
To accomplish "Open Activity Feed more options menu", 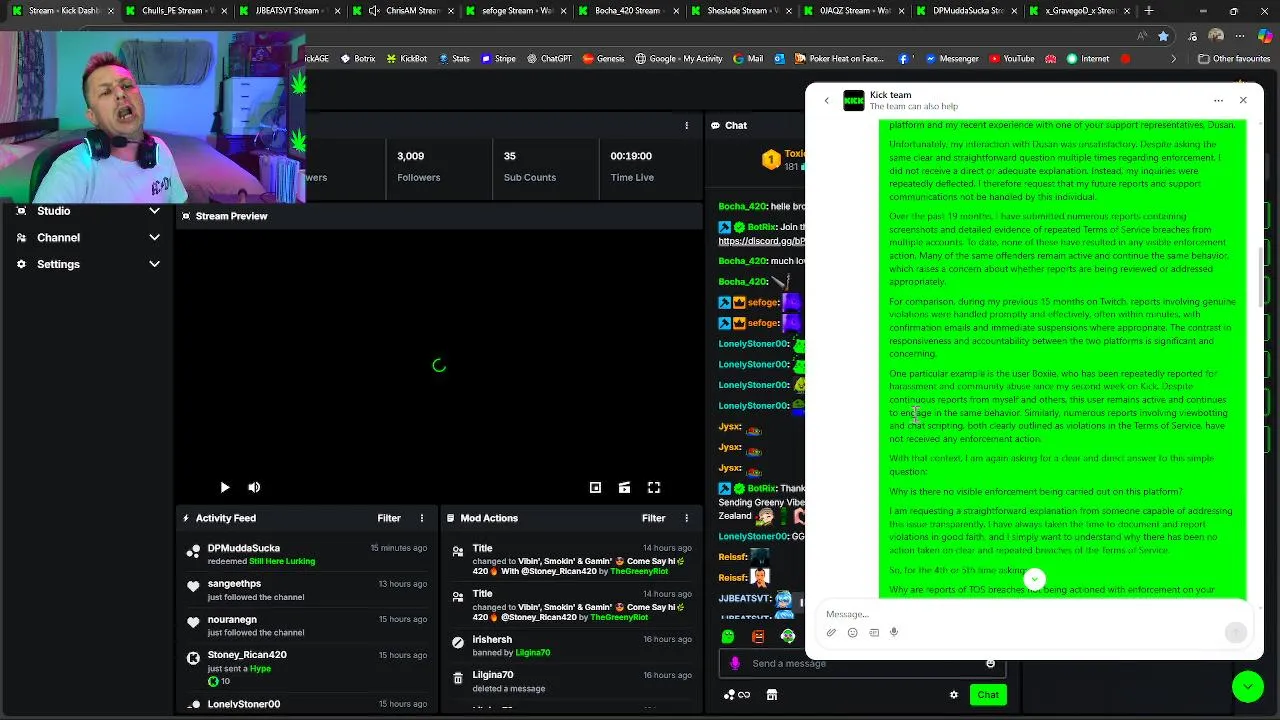I will point(422,518).
